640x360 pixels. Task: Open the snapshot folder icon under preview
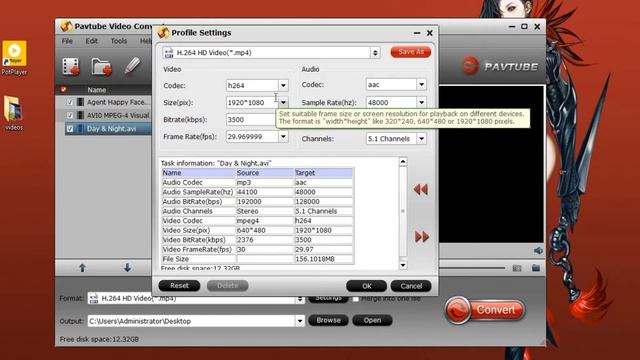(536, 268)
